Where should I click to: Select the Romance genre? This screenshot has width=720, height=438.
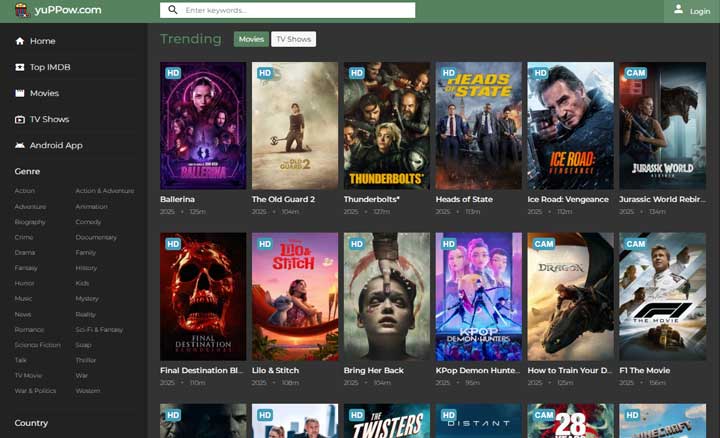[x=29, y=330]
